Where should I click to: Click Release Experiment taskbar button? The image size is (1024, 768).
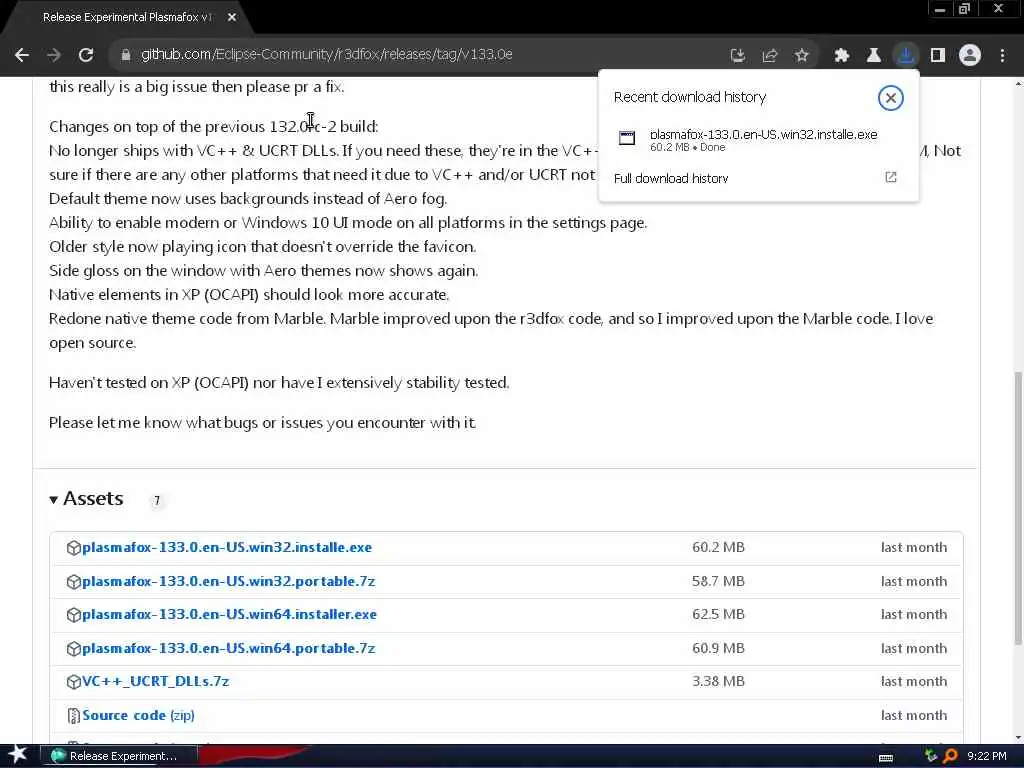pos(121,756)
